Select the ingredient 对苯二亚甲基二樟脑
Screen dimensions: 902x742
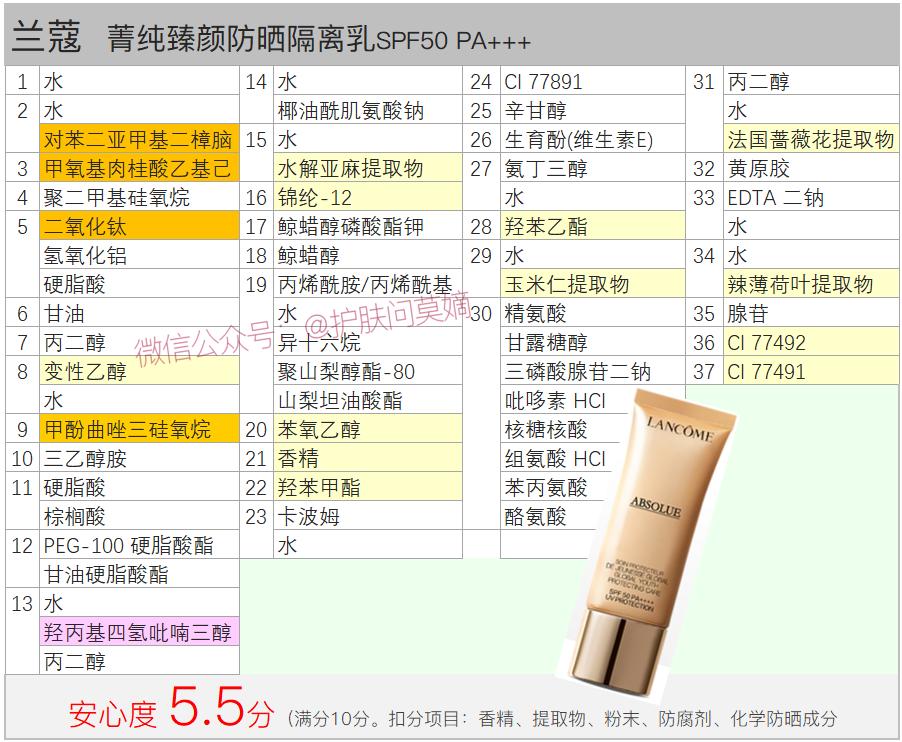pyautogui.click(x=139, y=139)
